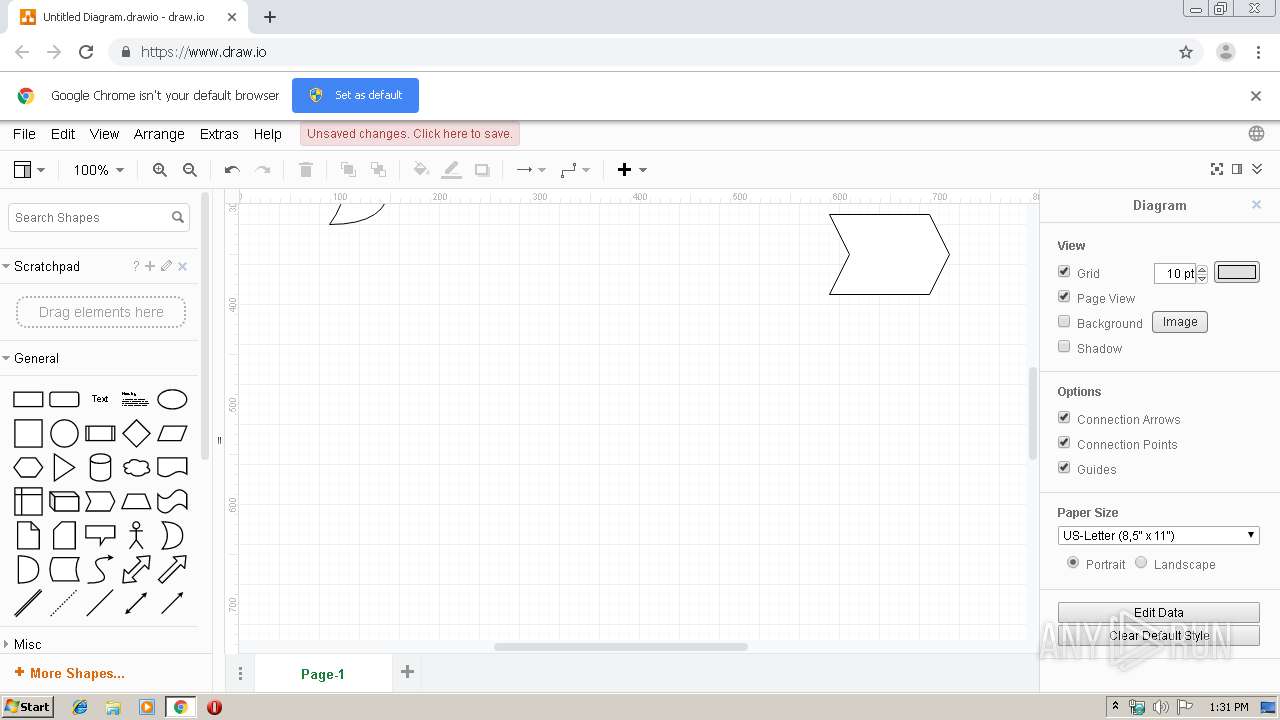Select the Portrait radio button
The width and height of the screenshot is (1280, 720).
[1073, 562]
